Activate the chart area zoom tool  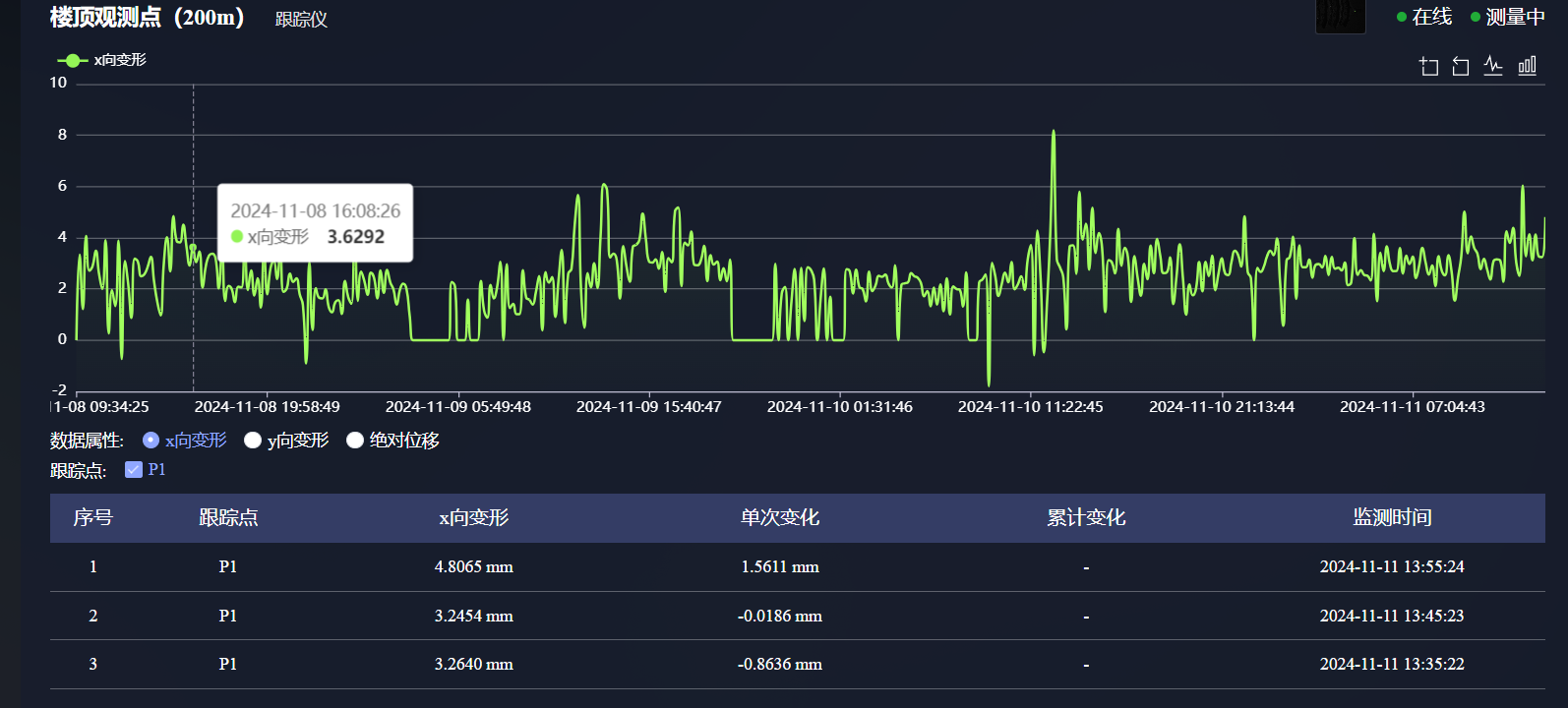(1428, 66)
